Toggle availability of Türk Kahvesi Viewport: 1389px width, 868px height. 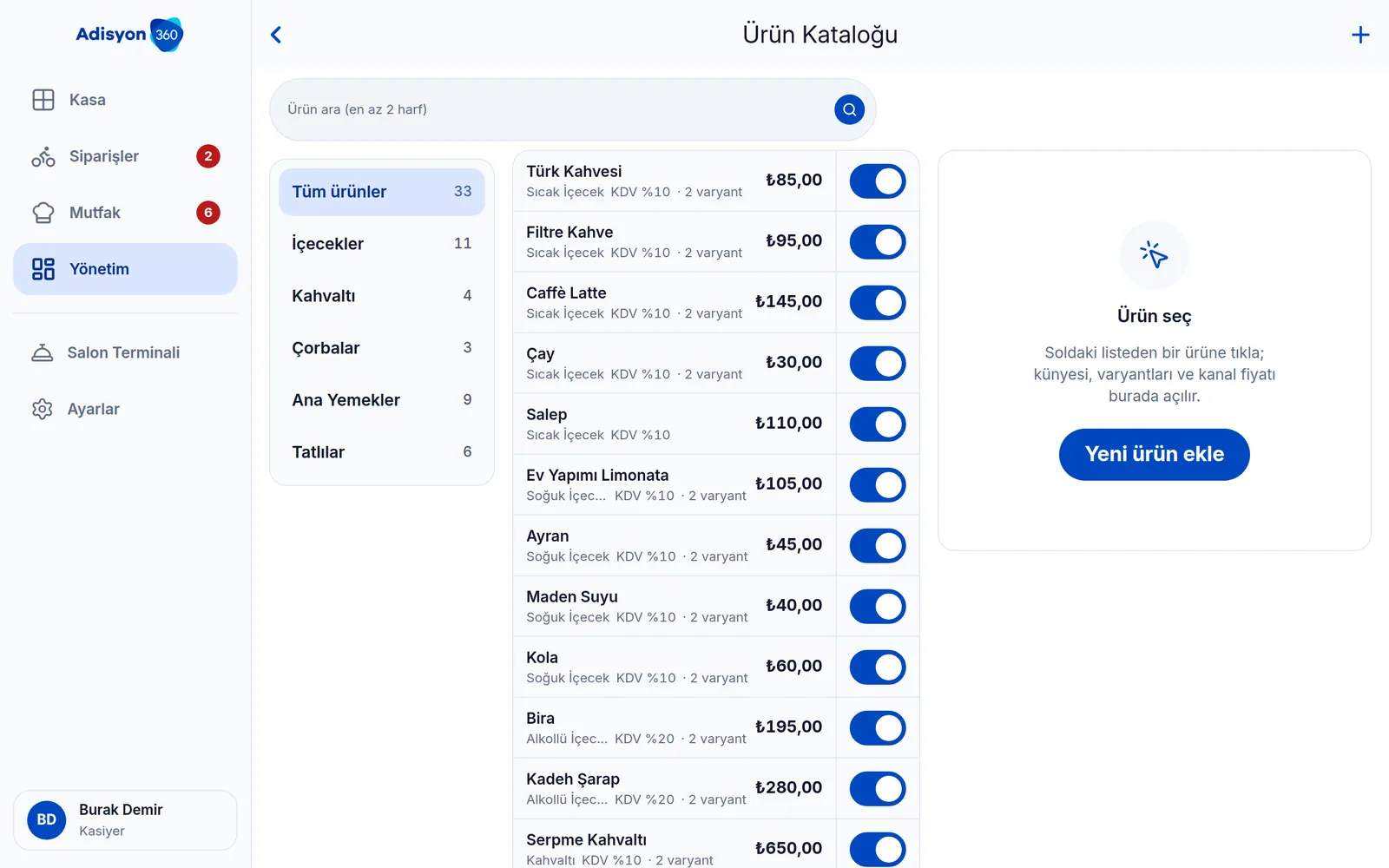tap(878, 181)
